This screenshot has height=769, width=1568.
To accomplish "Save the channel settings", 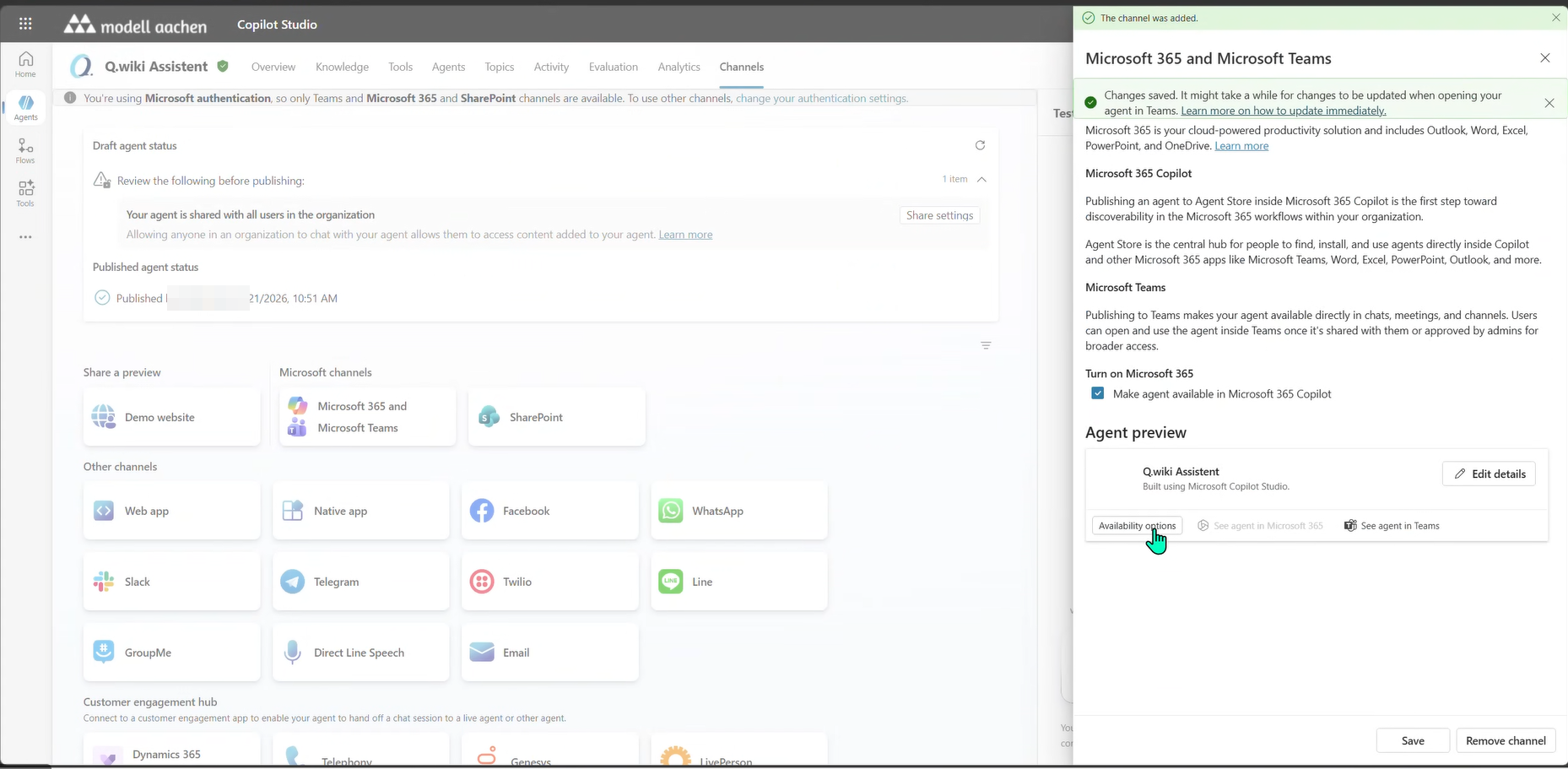I will pyautogui.click(x=1413, y=740).
